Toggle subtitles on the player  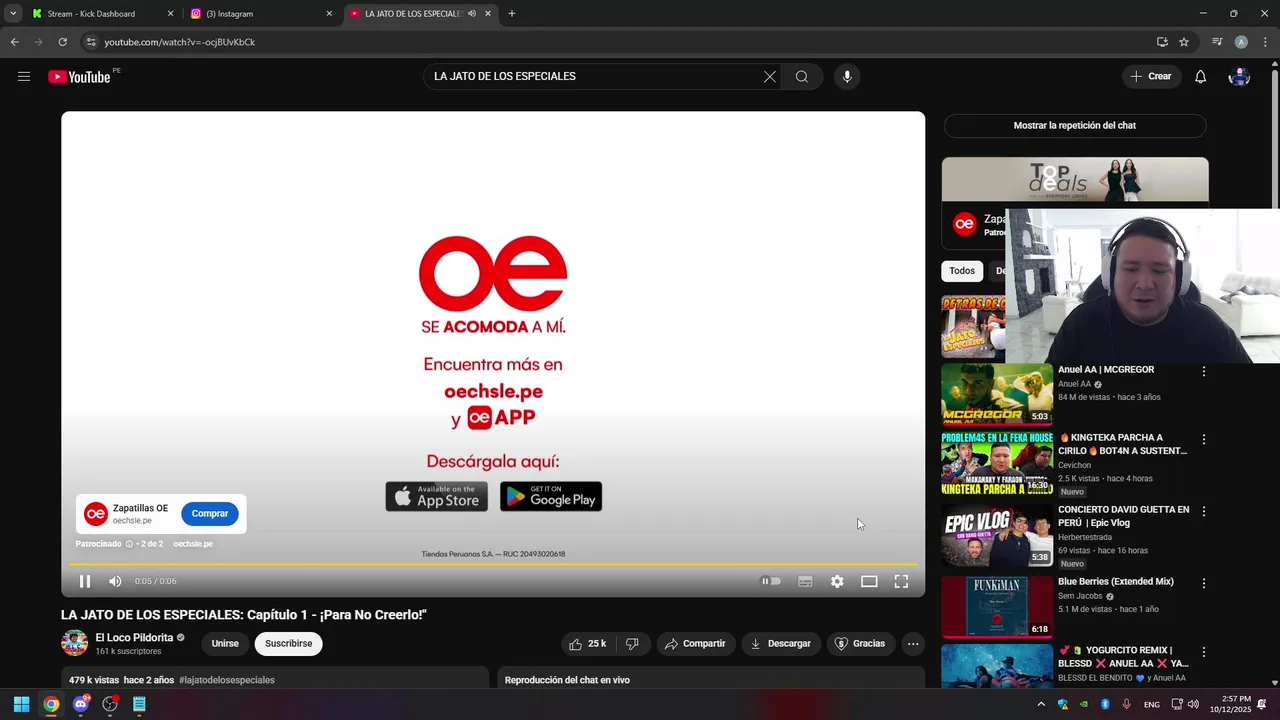(x=805, y=581)
